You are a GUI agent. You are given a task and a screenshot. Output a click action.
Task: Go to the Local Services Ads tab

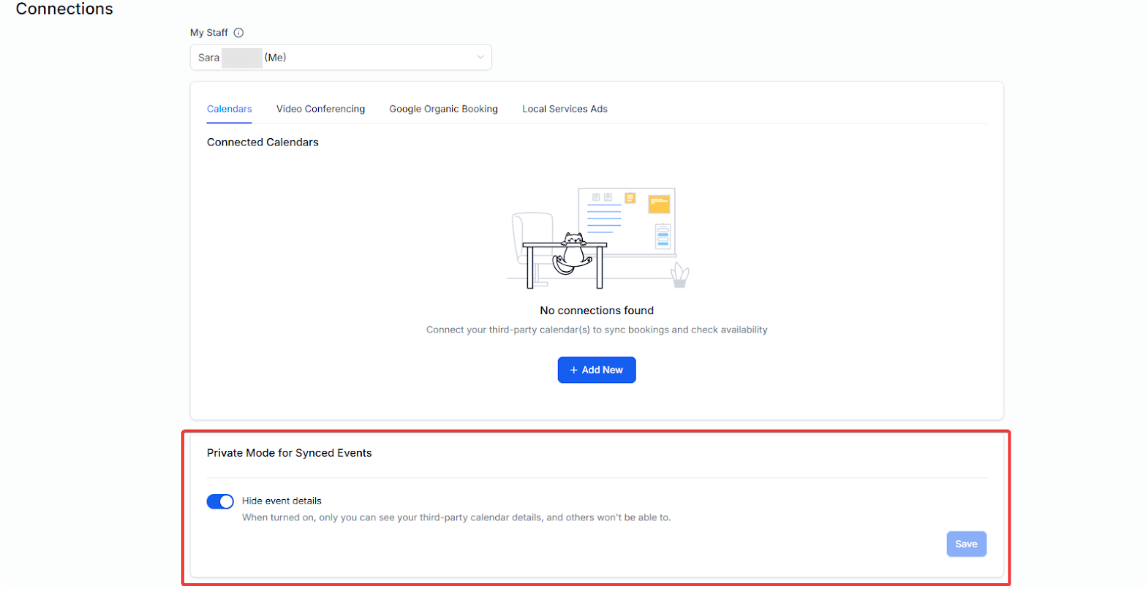[x=564, y=109]
